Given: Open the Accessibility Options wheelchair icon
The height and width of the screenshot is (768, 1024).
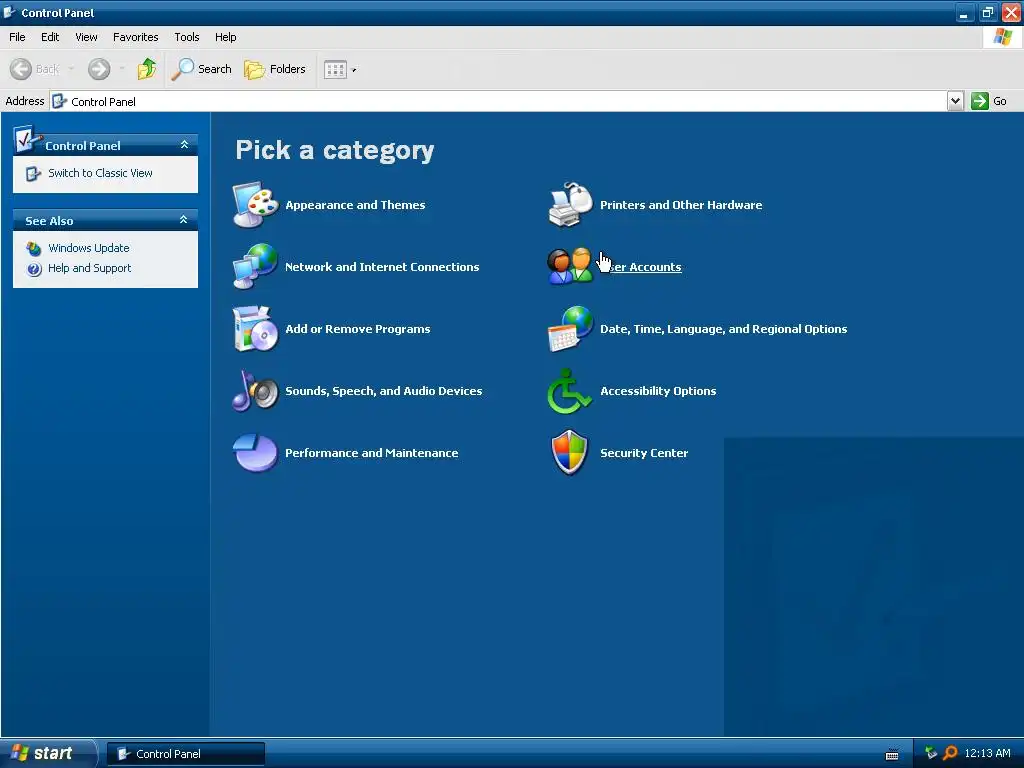Looking at the screenshot, I should 570,391.
